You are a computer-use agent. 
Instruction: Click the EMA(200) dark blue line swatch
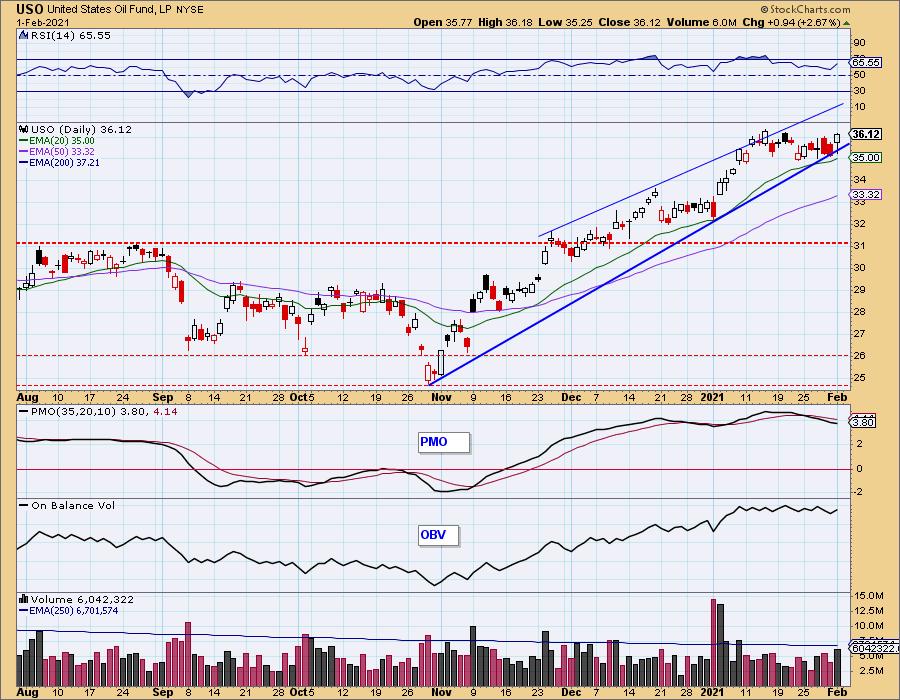coord(24,163)
